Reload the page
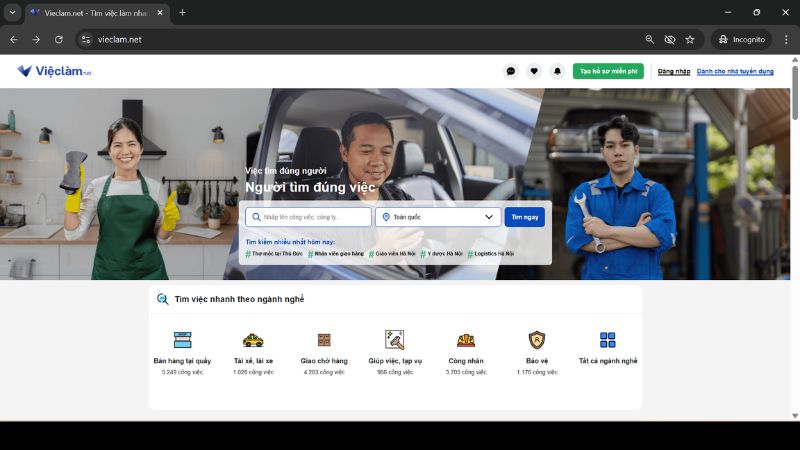The width and height of the screenshot is (800, 450). (x=59, y=39)
